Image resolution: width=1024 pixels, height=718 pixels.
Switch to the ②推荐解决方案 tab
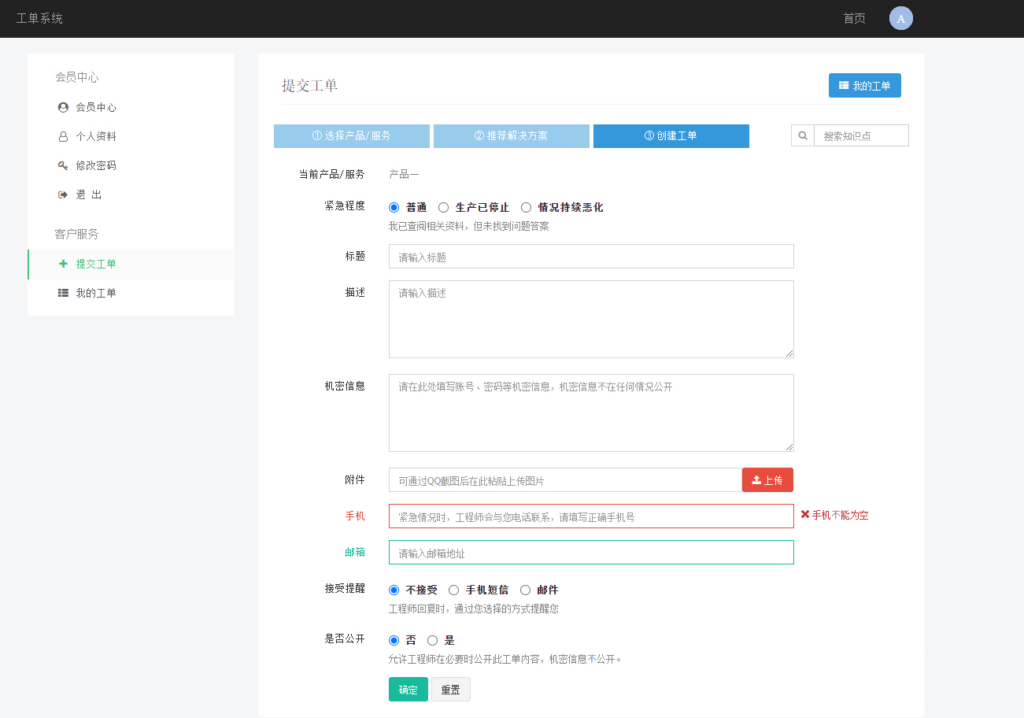pos(511,136)
